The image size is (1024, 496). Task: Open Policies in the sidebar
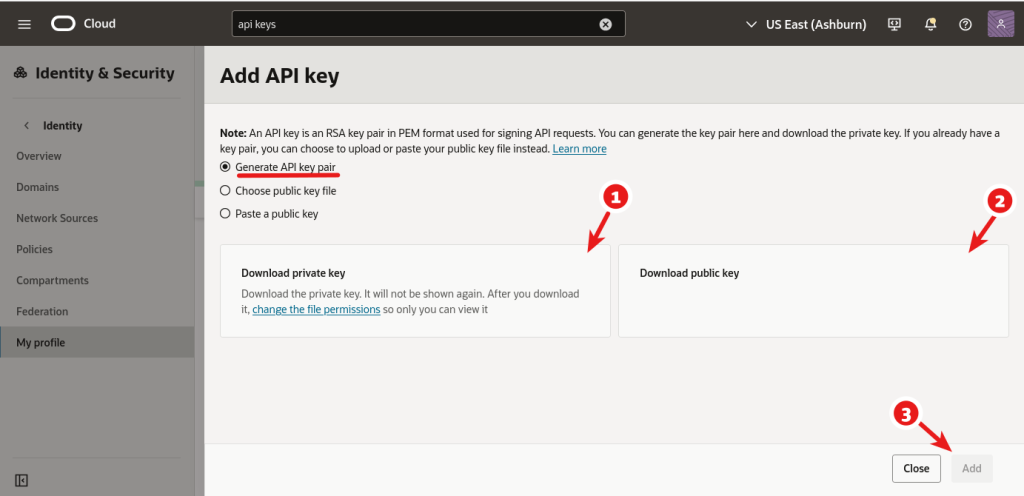tap(34, 249)
